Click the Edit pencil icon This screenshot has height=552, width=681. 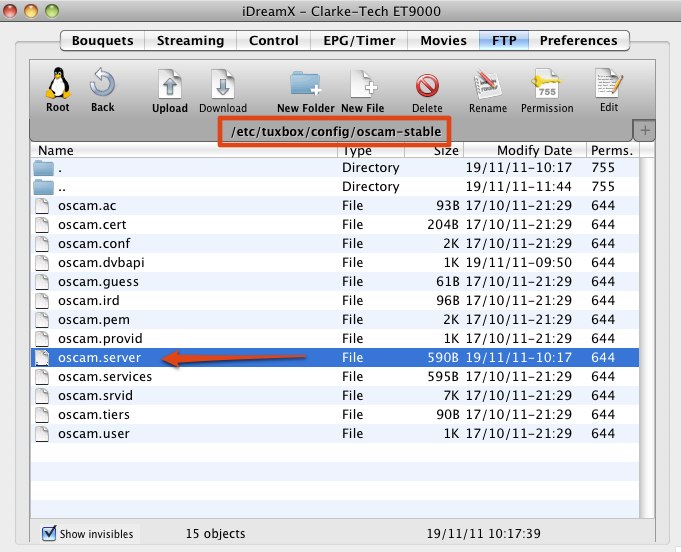[609, 83]
